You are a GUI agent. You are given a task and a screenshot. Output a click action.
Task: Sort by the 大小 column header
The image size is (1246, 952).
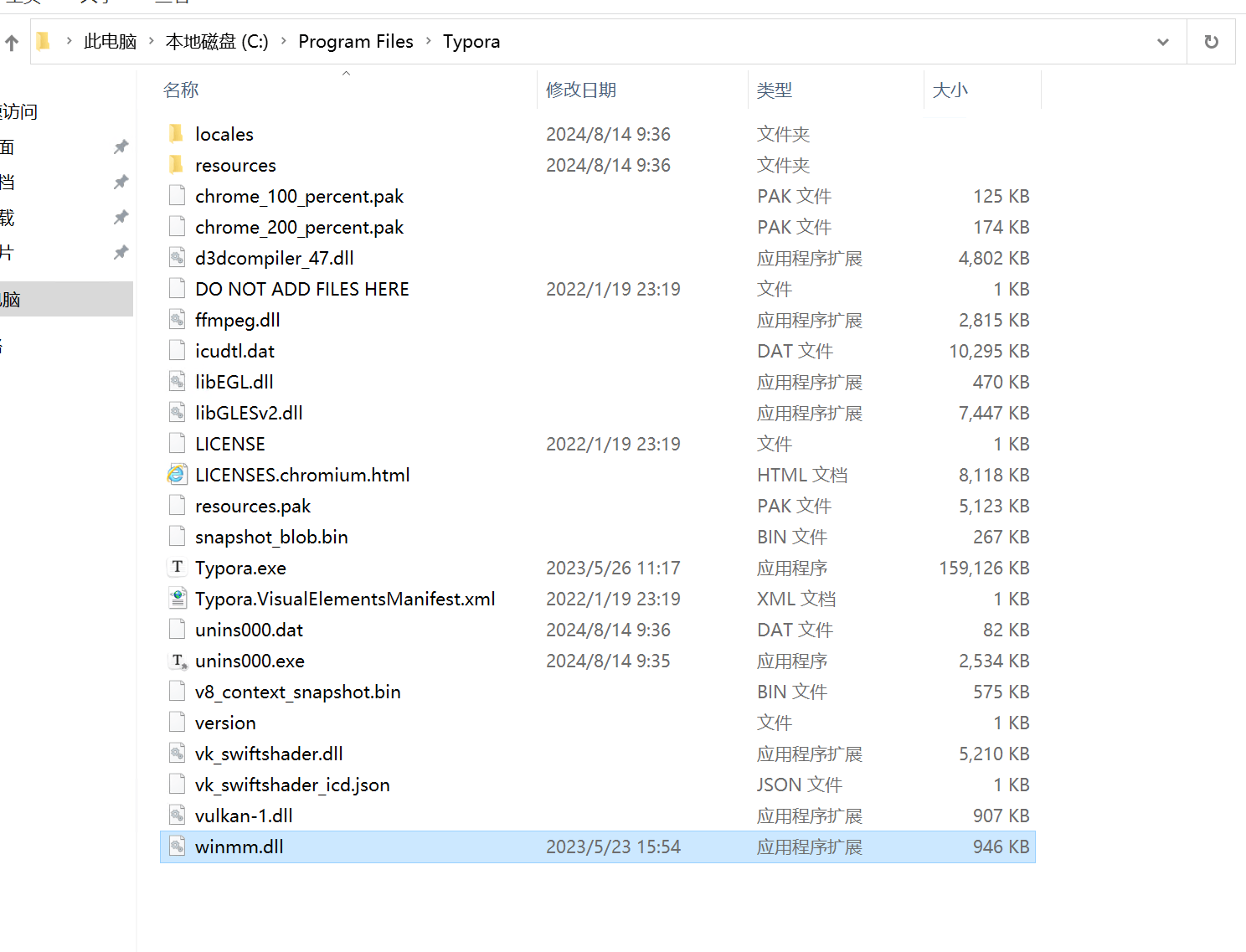[x=950, y=90]
